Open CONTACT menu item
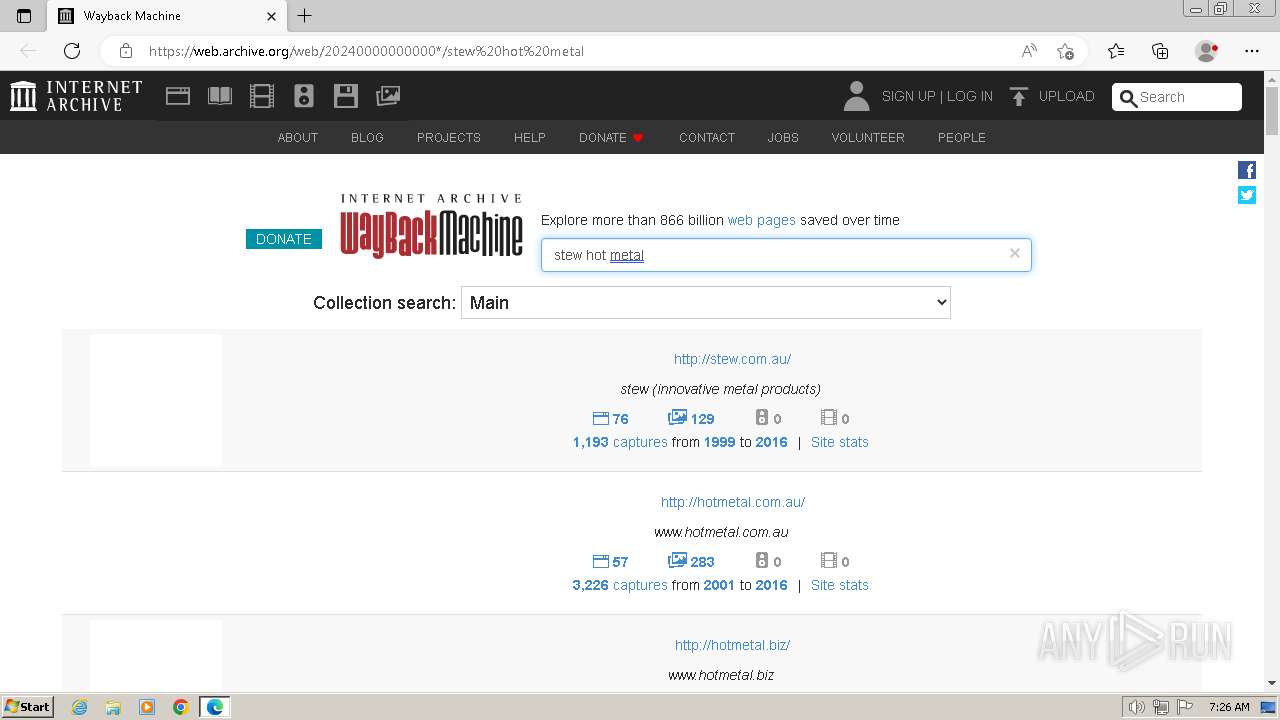Screen dimensions: 1280x720 coord(707,138)
